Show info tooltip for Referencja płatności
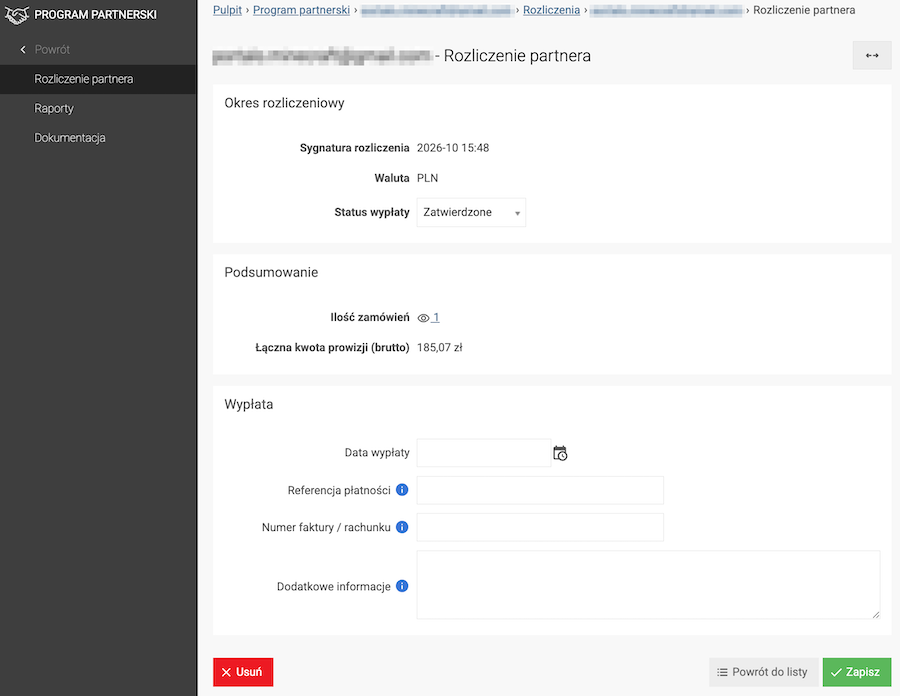This screenshot has width=900, height=696. (402, 490)
